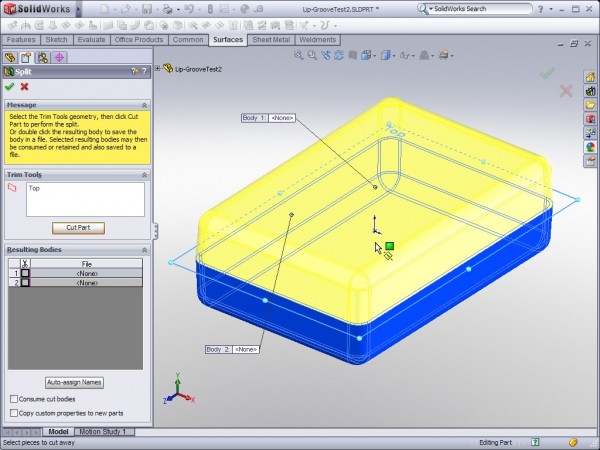The height and width of the screenshot is (450, 600).
Task: Switch to the Office Products tab
Action: [x=139, y=40]
